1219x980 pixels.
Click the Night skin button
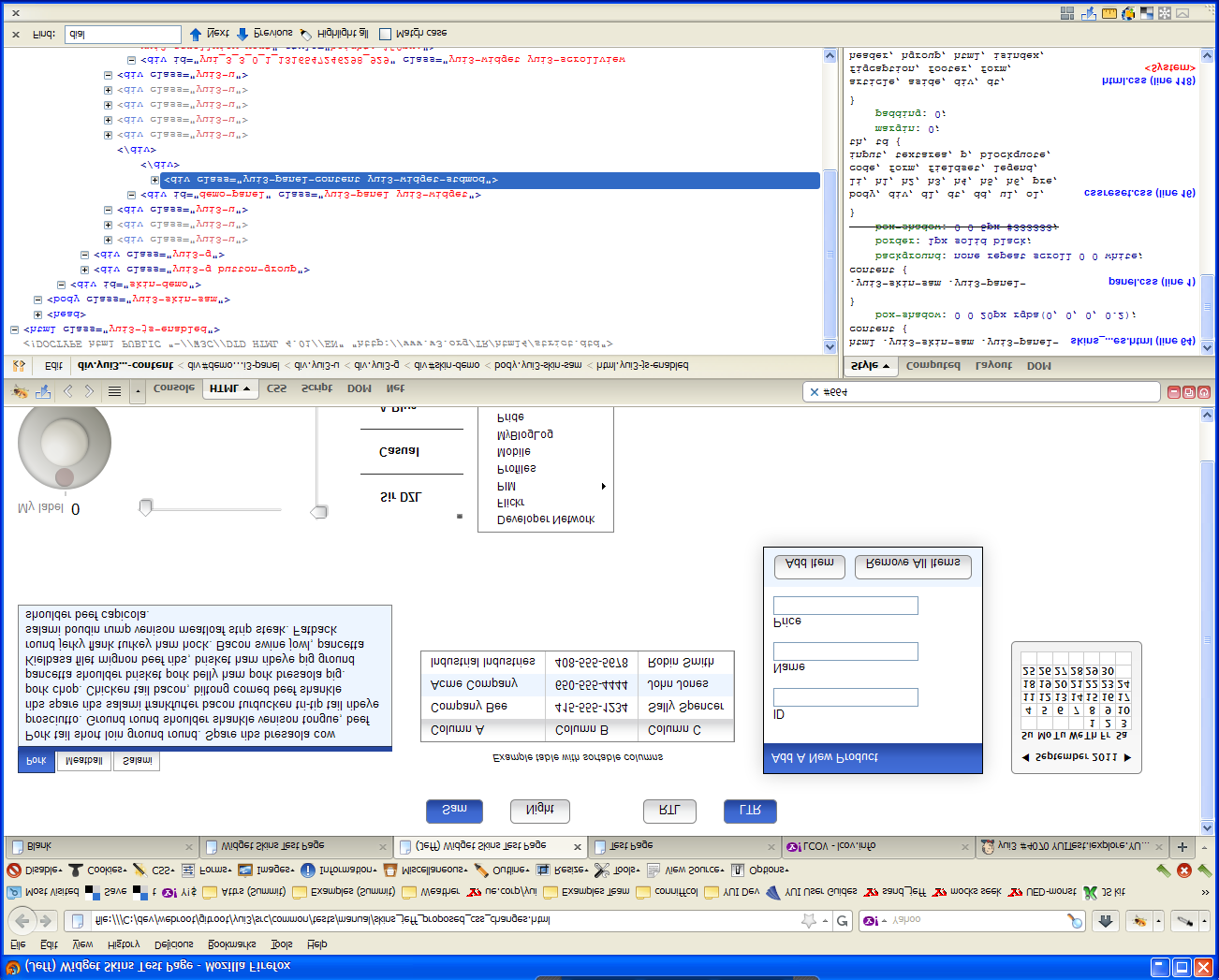pos(539,811)
